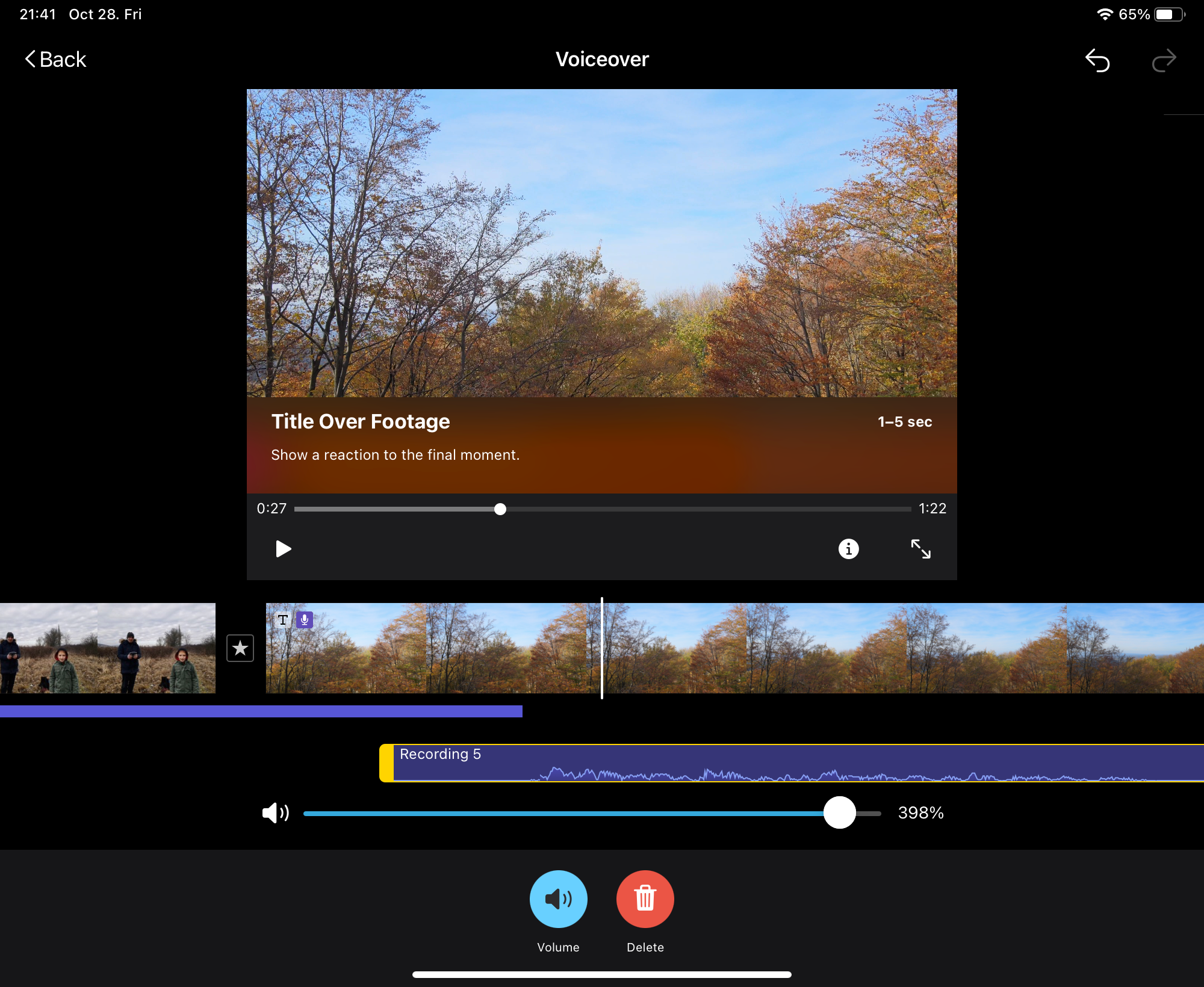Tap the 0:27 current time label
This screenshot has width=1204, height=987.
[272, 509]
